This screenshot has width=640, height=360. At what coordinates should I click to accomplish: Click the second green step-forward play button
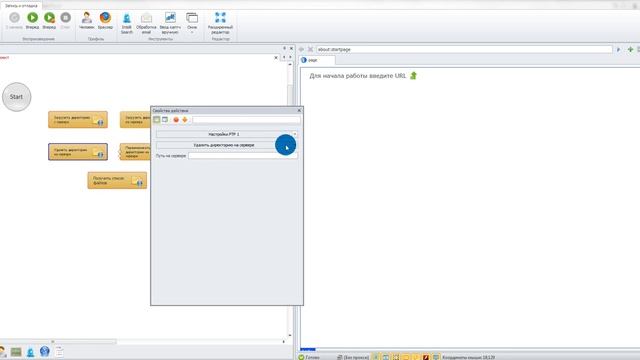[49, 20]
